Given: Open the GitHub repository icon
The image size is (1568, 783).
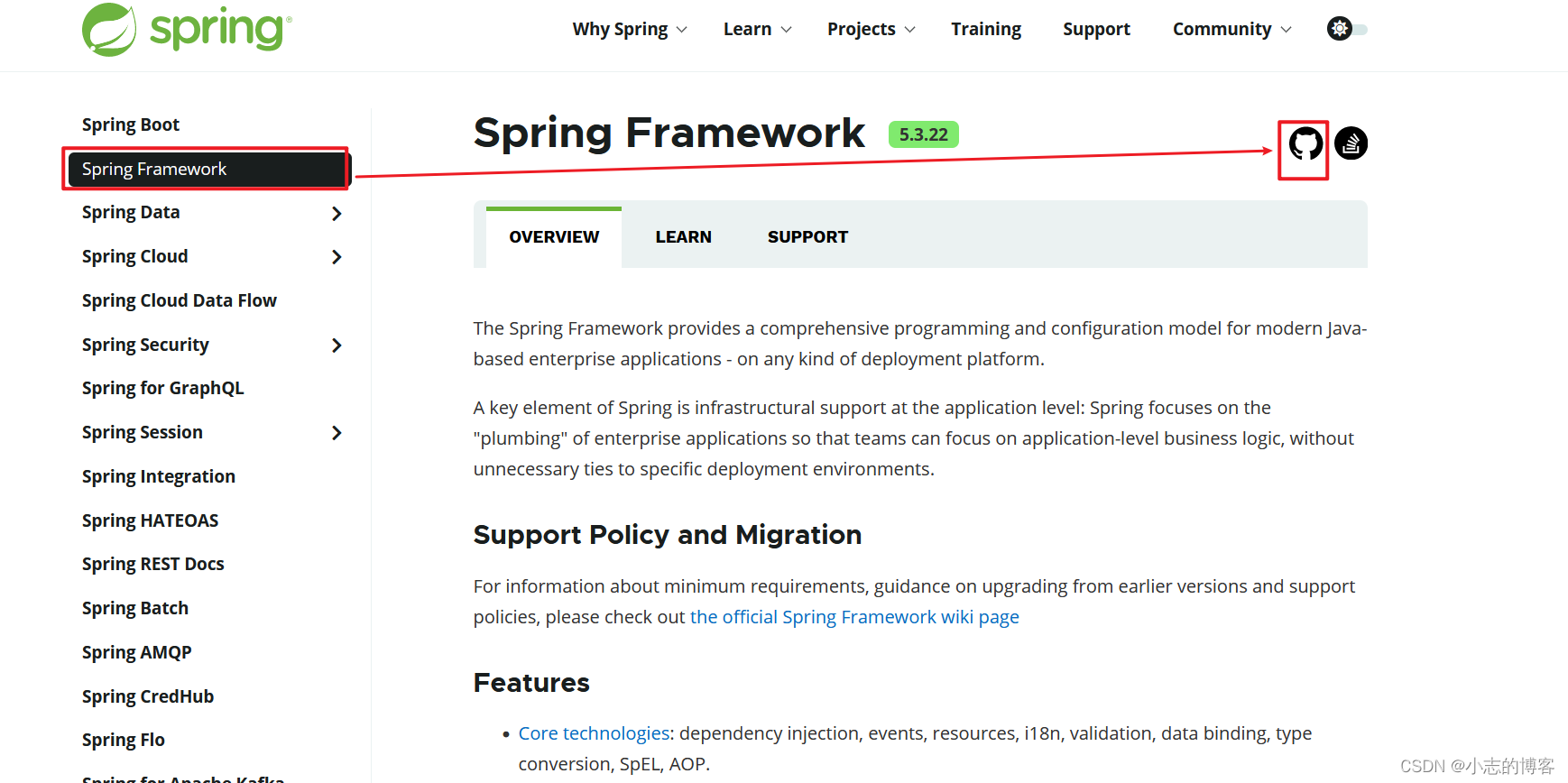Looking at the screenshot, I should tap(1305, 143).
